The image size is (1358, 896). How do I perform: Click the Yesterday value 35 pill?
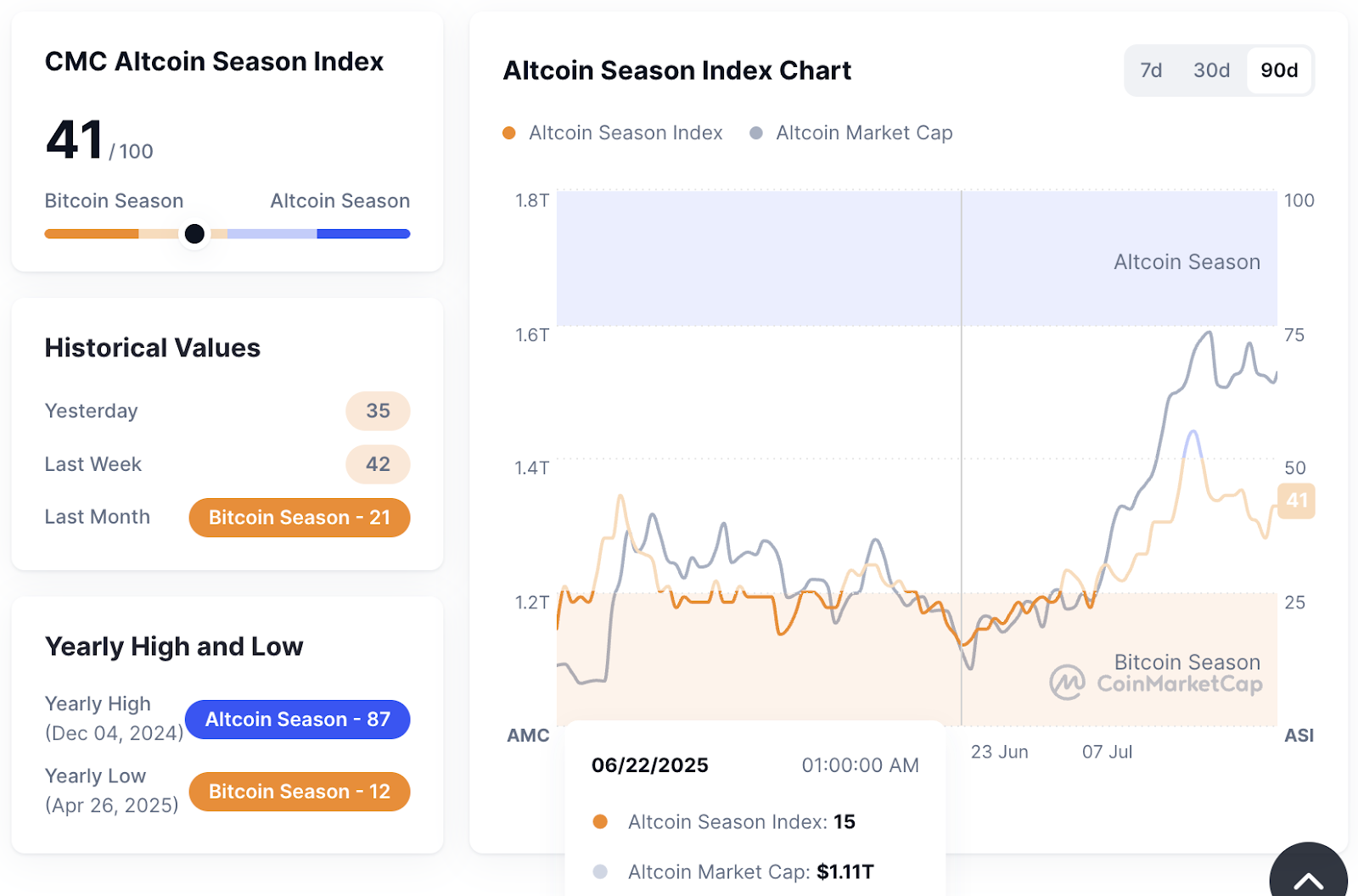378,412
